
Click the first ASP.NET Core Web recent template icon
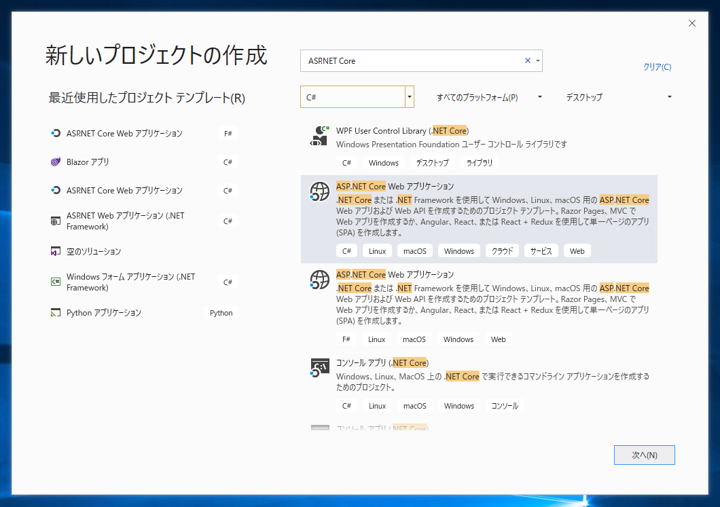coord(56,133)
